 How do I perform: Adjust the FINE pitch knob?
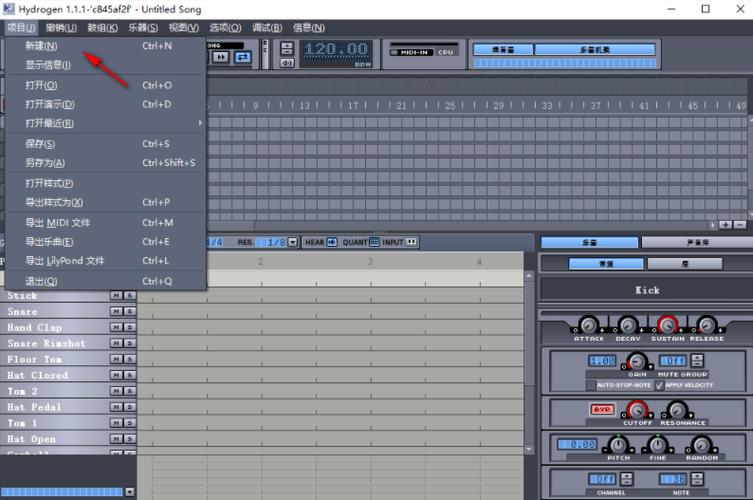coord(657,445)
